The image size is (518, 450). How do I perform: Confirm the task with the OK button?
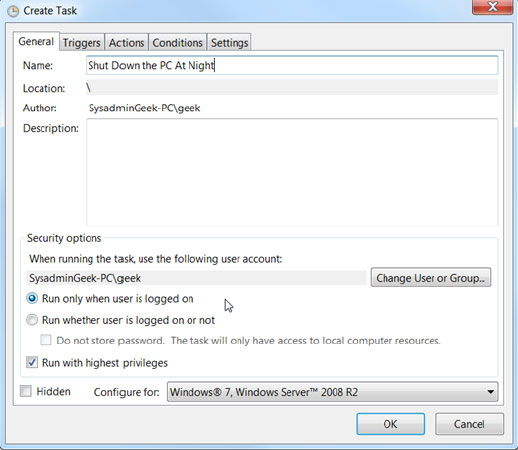(390, 424)
